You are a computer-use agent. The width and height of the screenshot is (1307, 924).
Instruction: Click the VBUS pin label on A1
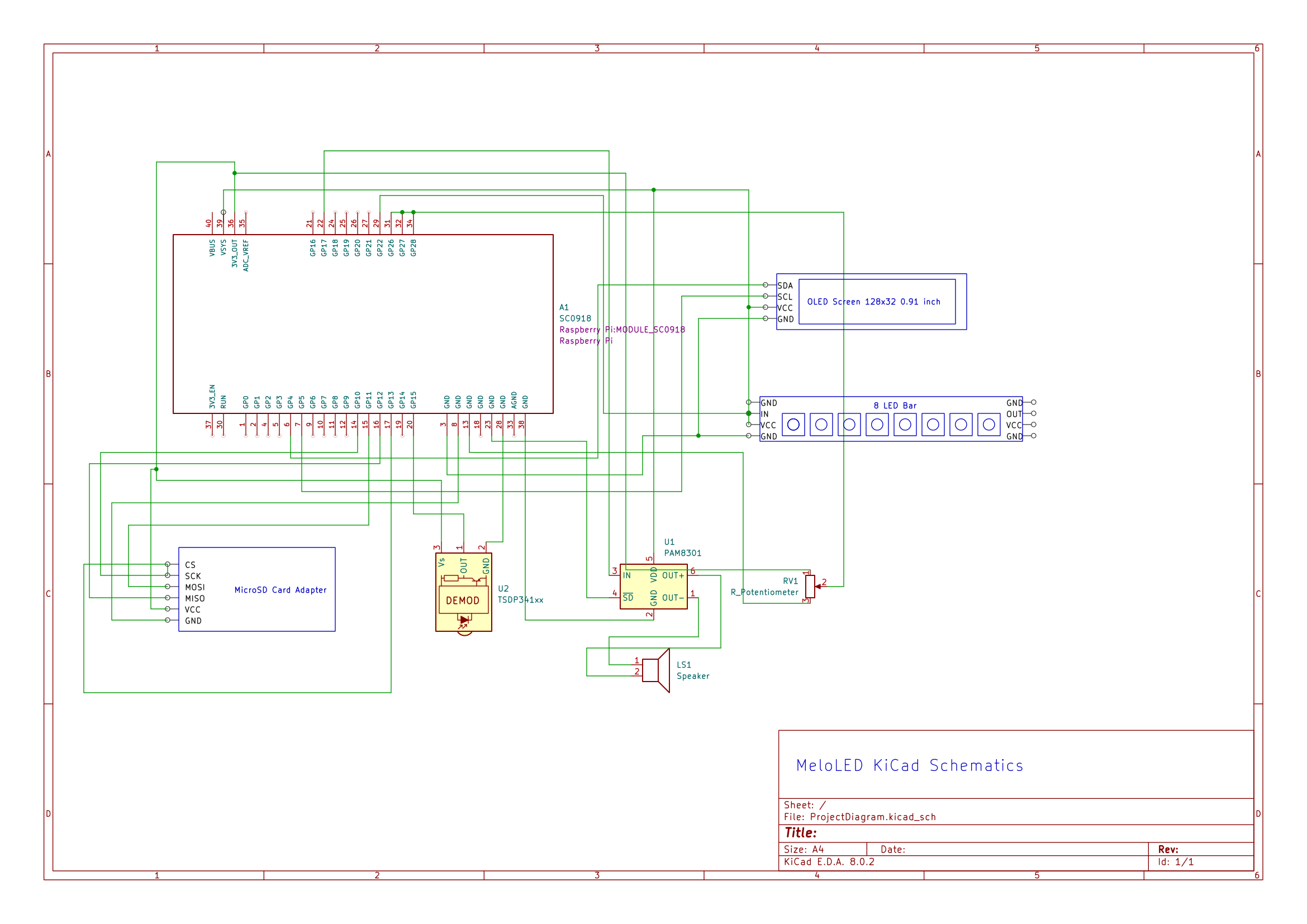point(212,247)
